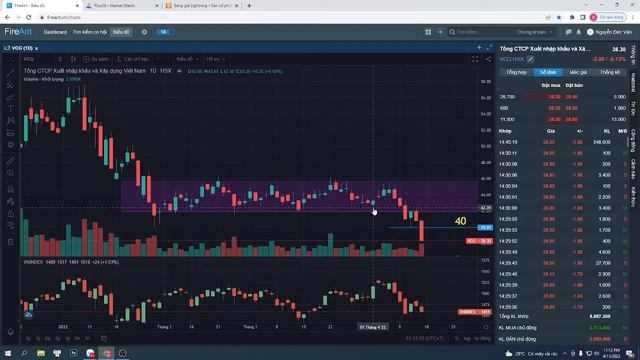Open the go to date calendar icon
Screen dimensions: 640x360
click(x=104, y=338)
